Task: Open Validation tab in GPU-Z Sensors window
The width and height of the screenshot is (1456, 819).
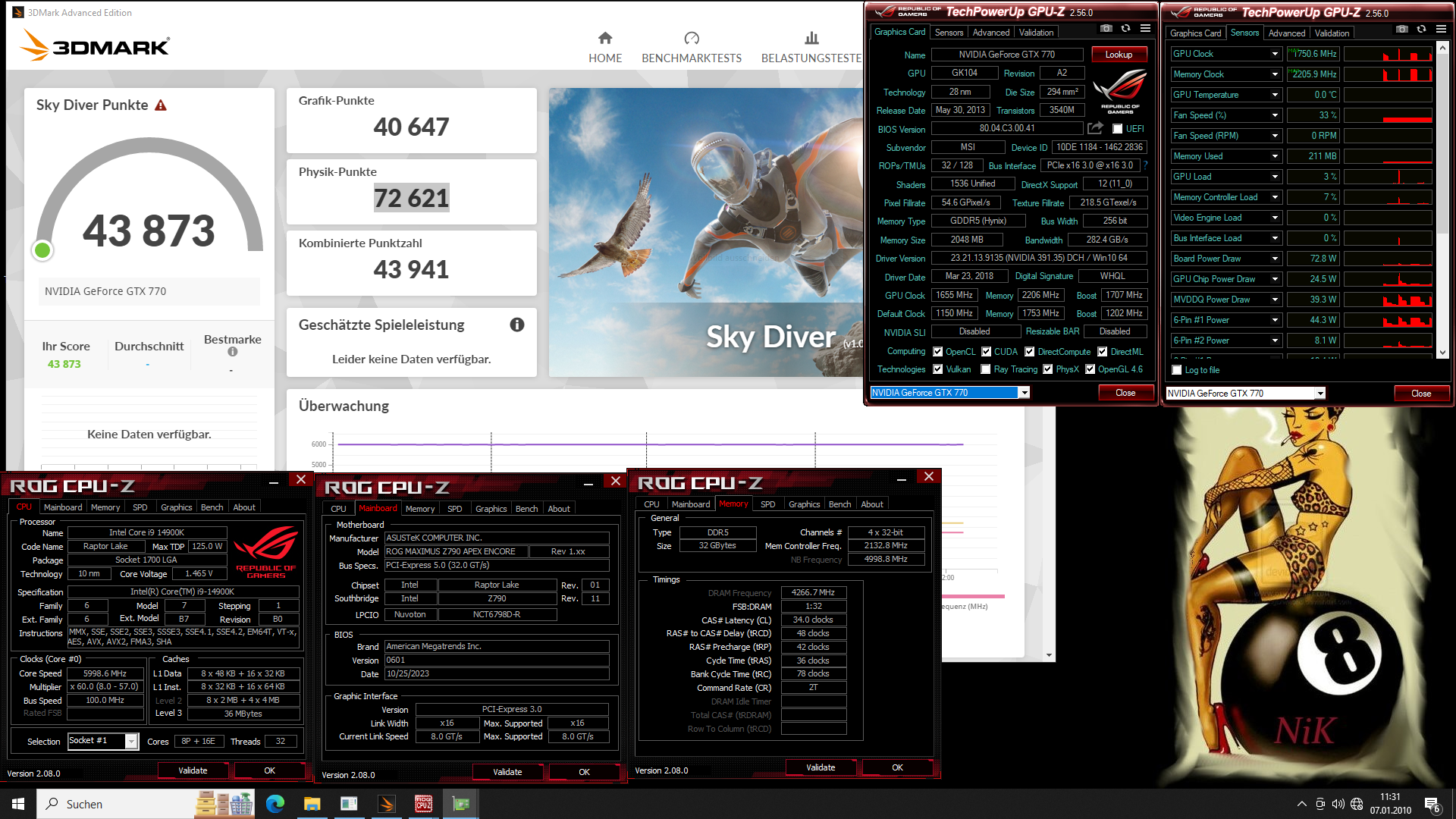Action: (x=1332, y=33)
